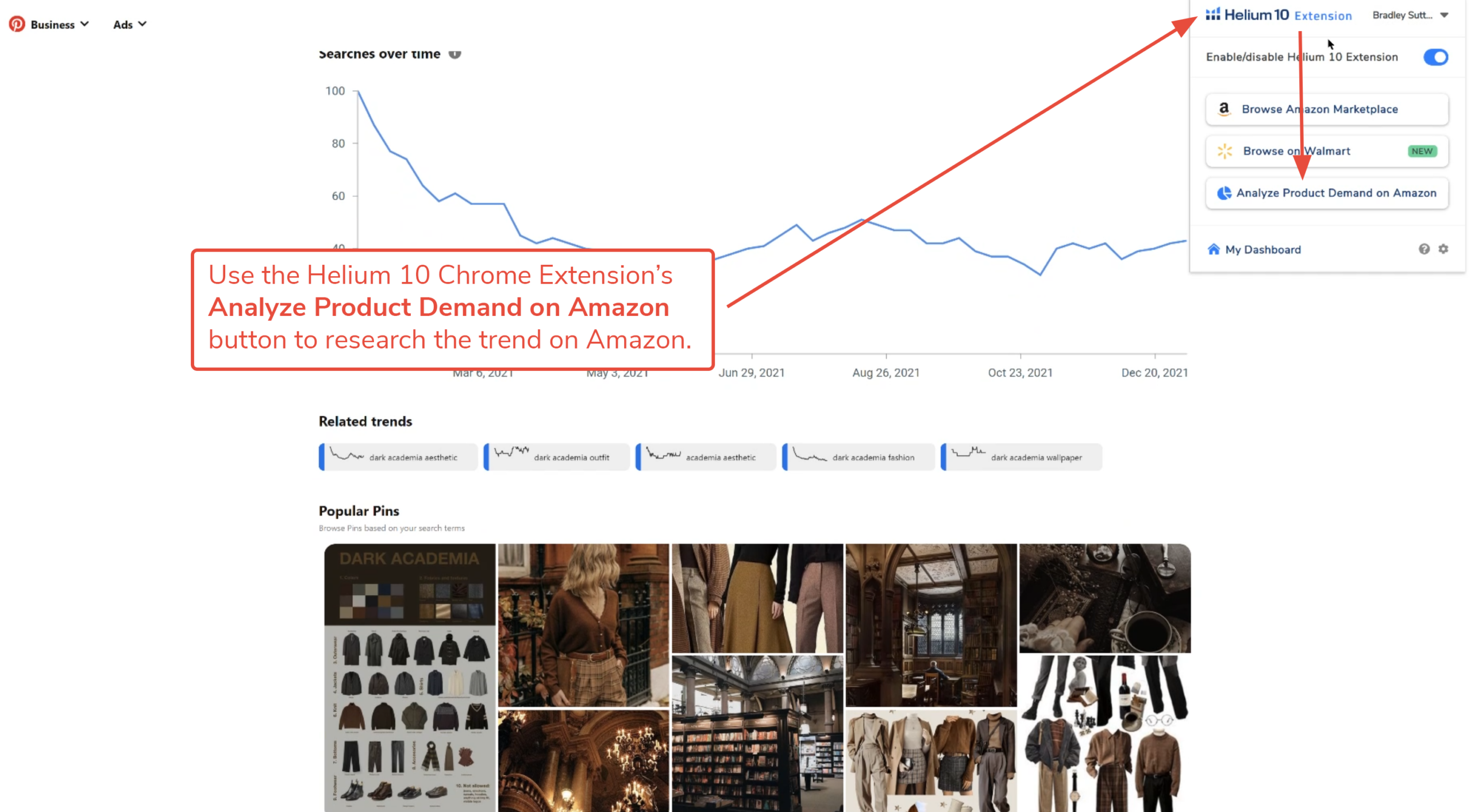Expand the Business dropdown menu
The height and width of the screenshot is (812, 1471).
pyautogui.click(x=60, y=24)
